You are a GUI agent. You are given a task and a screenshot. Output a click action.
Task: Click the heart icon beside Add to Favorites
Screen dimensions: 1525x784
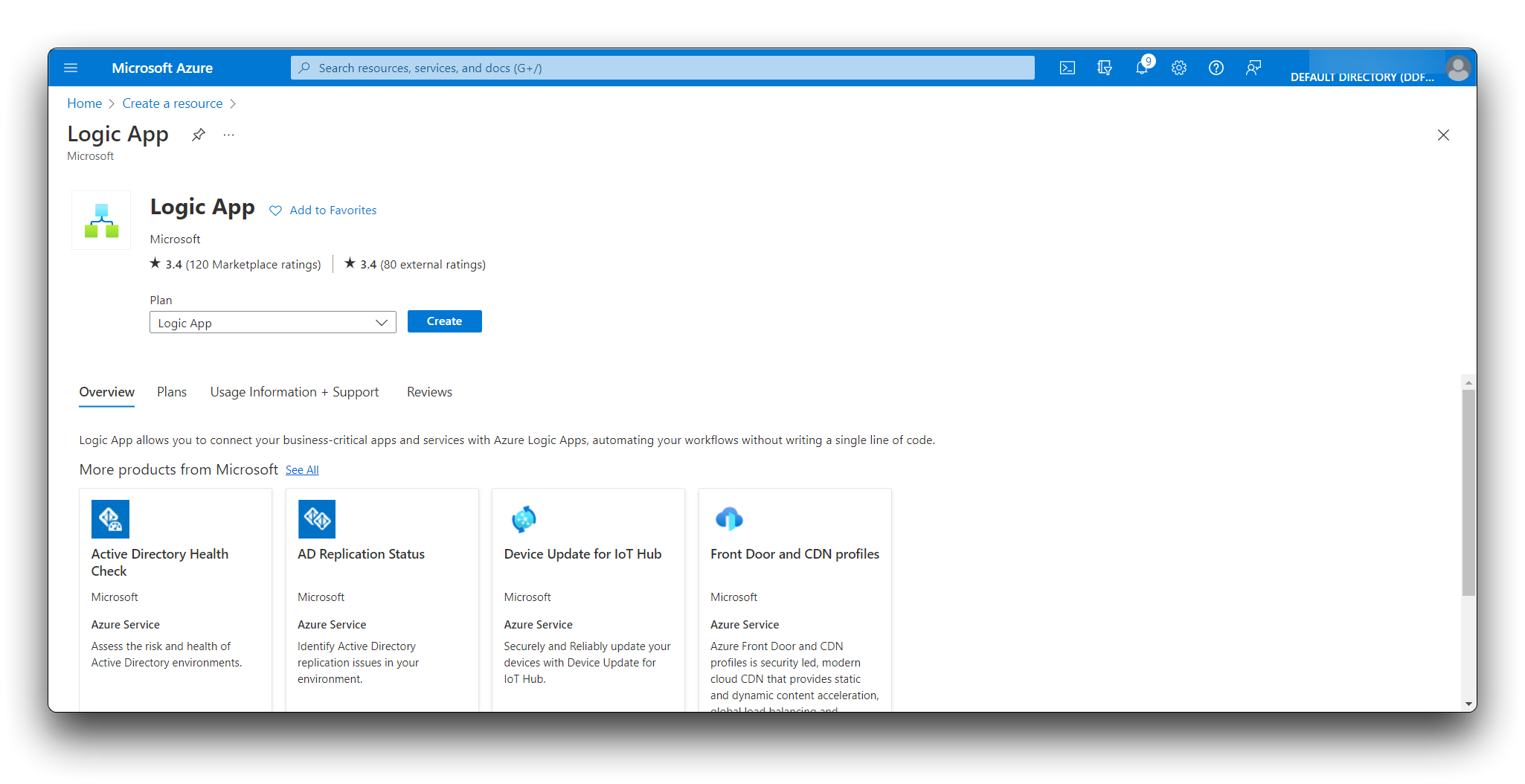click(275, 211)
